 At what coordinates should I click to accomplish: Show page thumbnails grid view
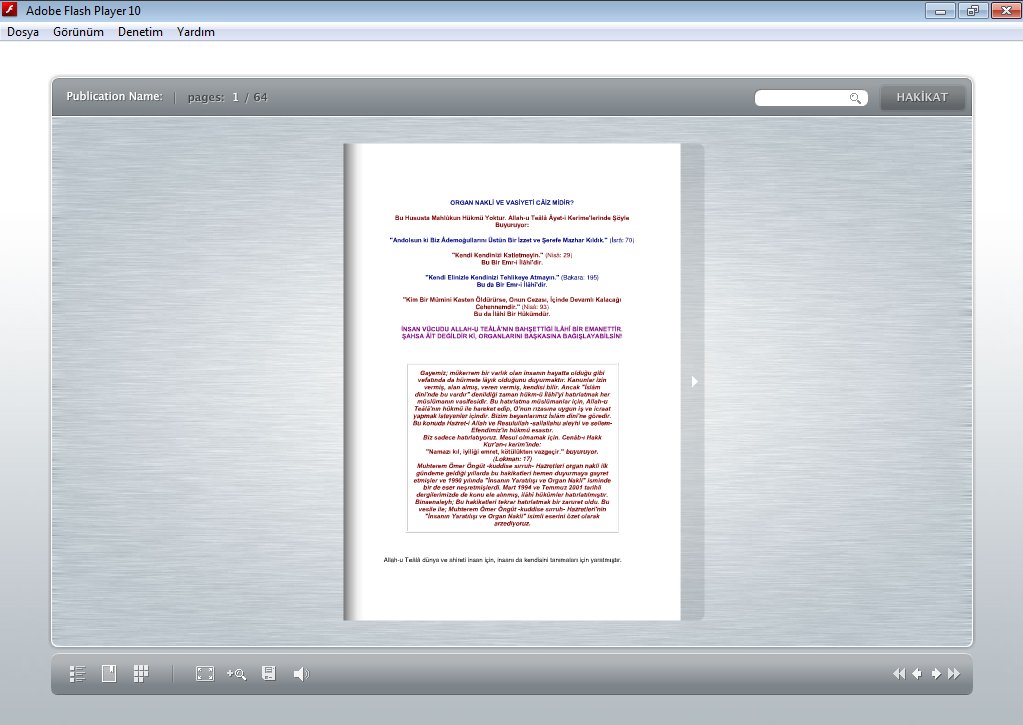[x=141, y=674]
